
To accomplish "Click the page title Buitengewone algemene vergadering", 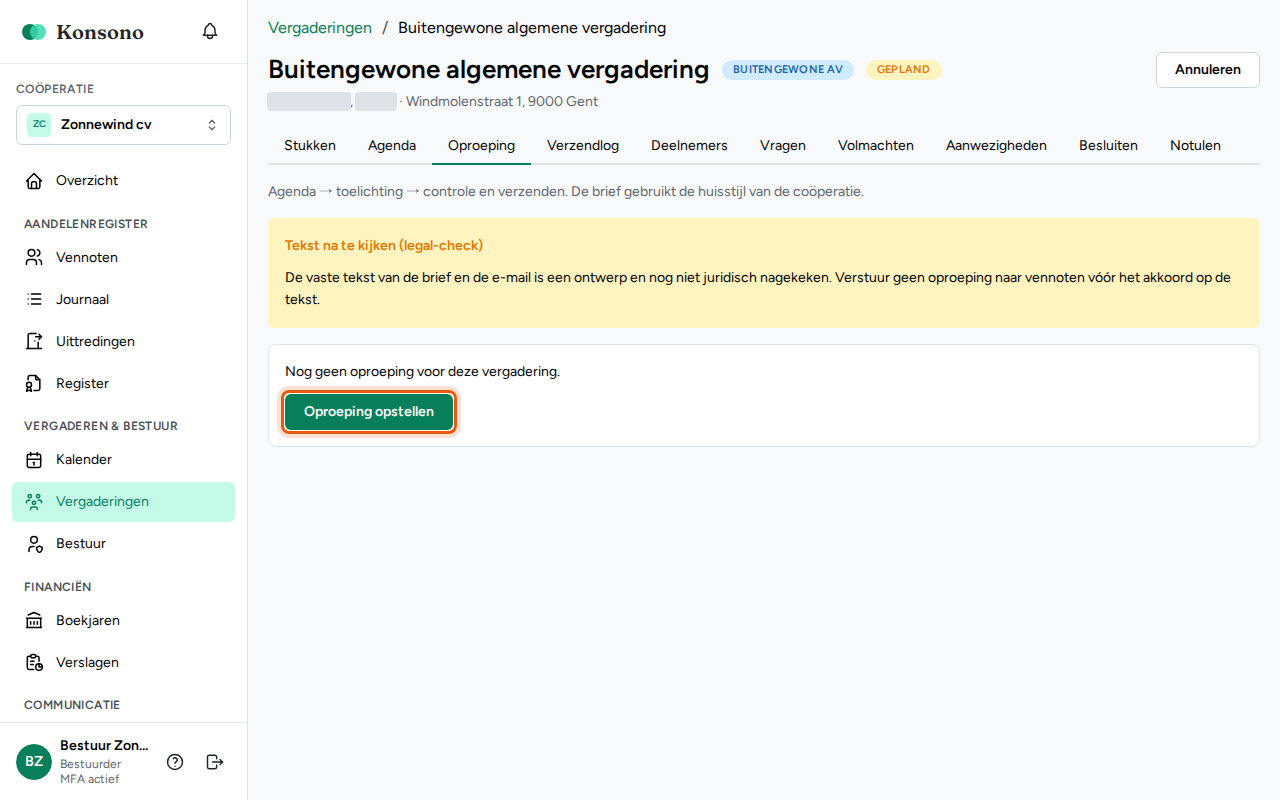I will click(x=488, y=70).
